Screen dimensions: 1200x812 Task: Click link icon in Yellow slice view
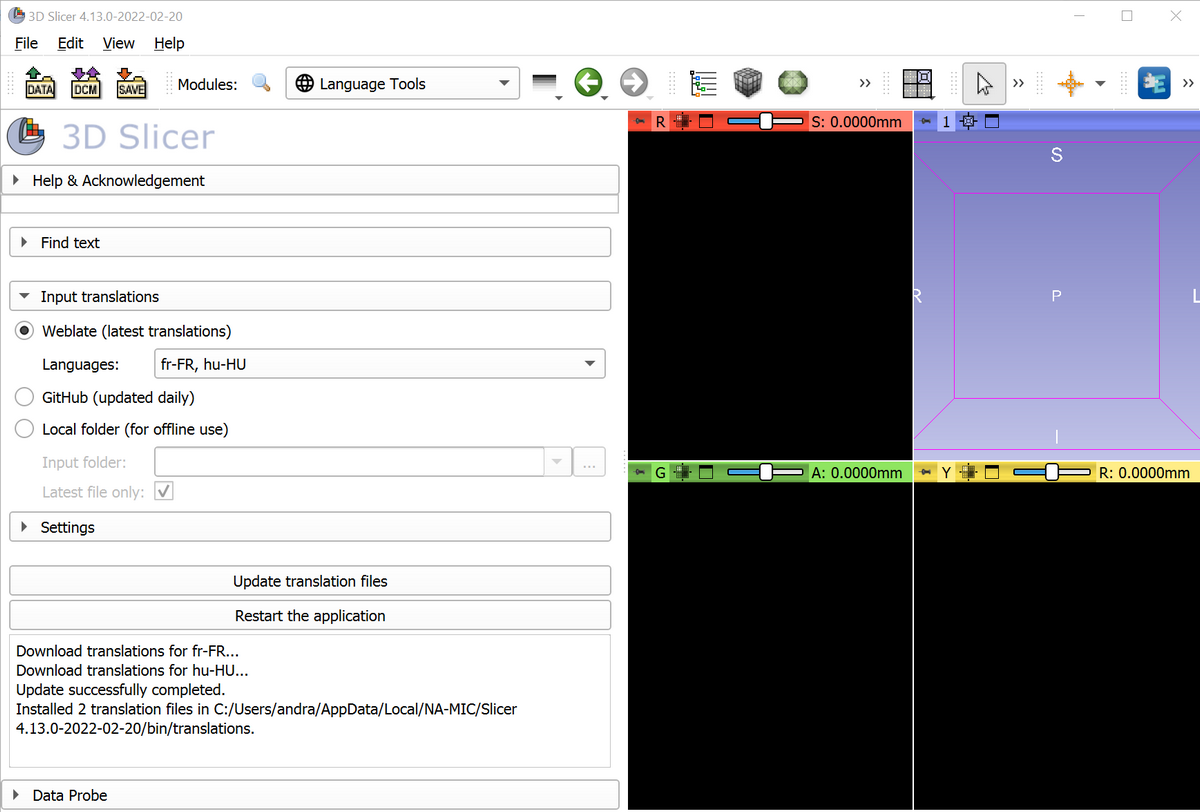tap(969, 472)
